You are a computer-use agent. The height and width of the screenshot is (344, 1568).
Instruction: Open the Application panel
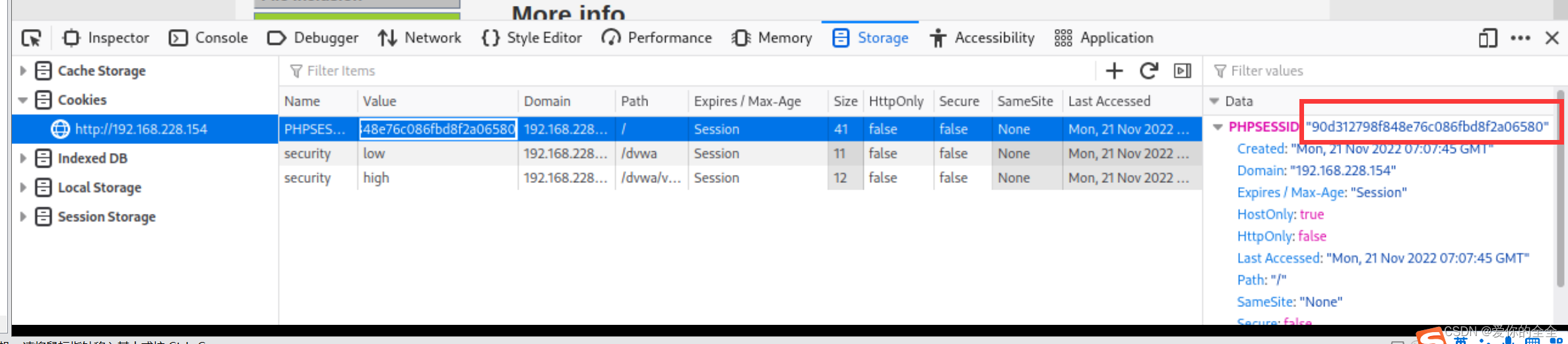[1104, 38]
